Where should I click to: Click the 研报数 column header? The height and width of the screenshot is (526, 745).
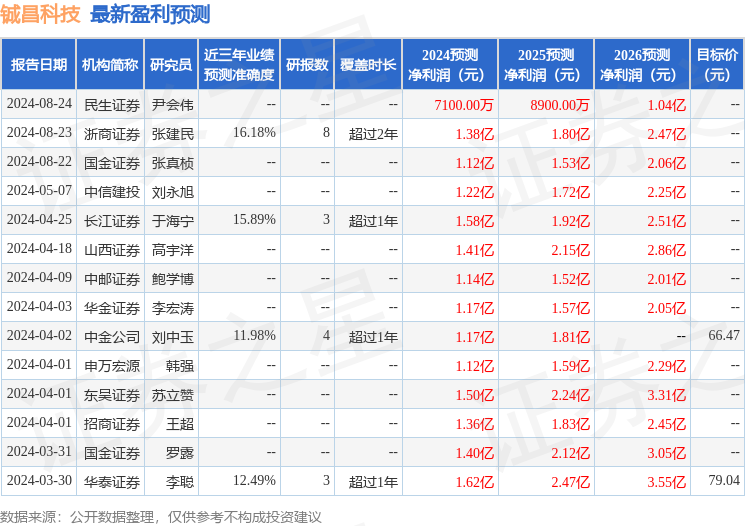point(307,65)
